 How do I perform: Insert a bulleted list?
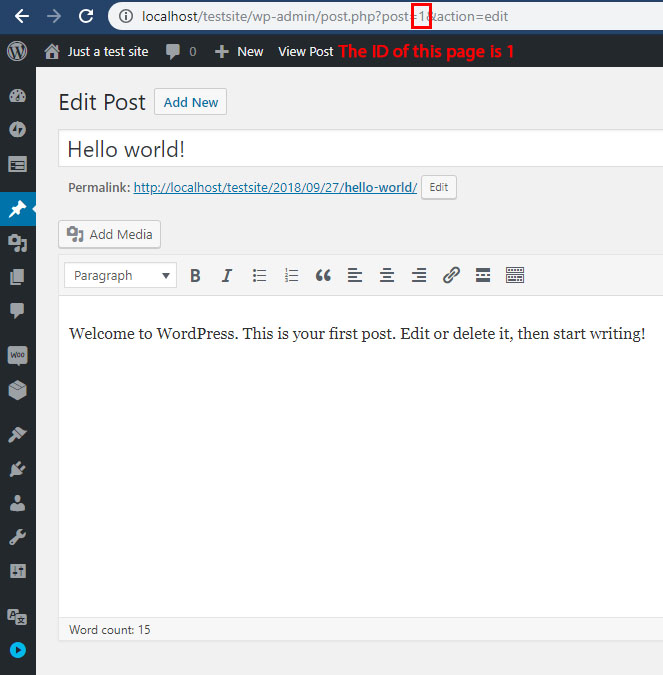coord(259,275)
